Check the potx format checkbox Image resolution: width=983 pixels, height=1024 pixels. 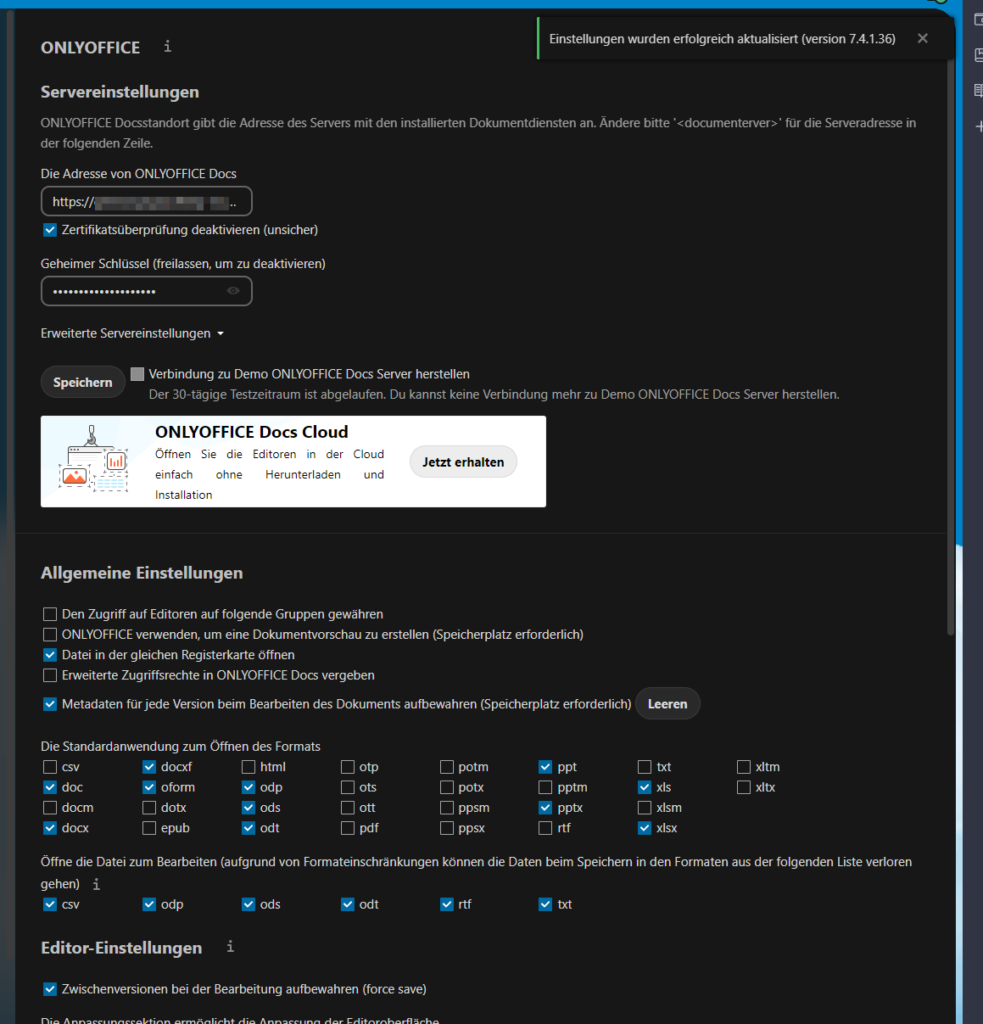pyautogui.click(x=447, y=787)
